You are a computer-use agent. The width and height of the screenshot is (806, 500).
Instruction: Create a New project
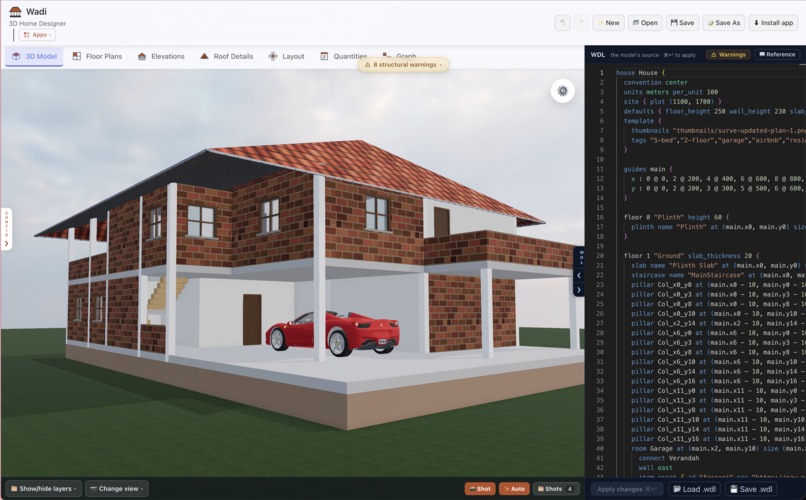coord(609,23)
